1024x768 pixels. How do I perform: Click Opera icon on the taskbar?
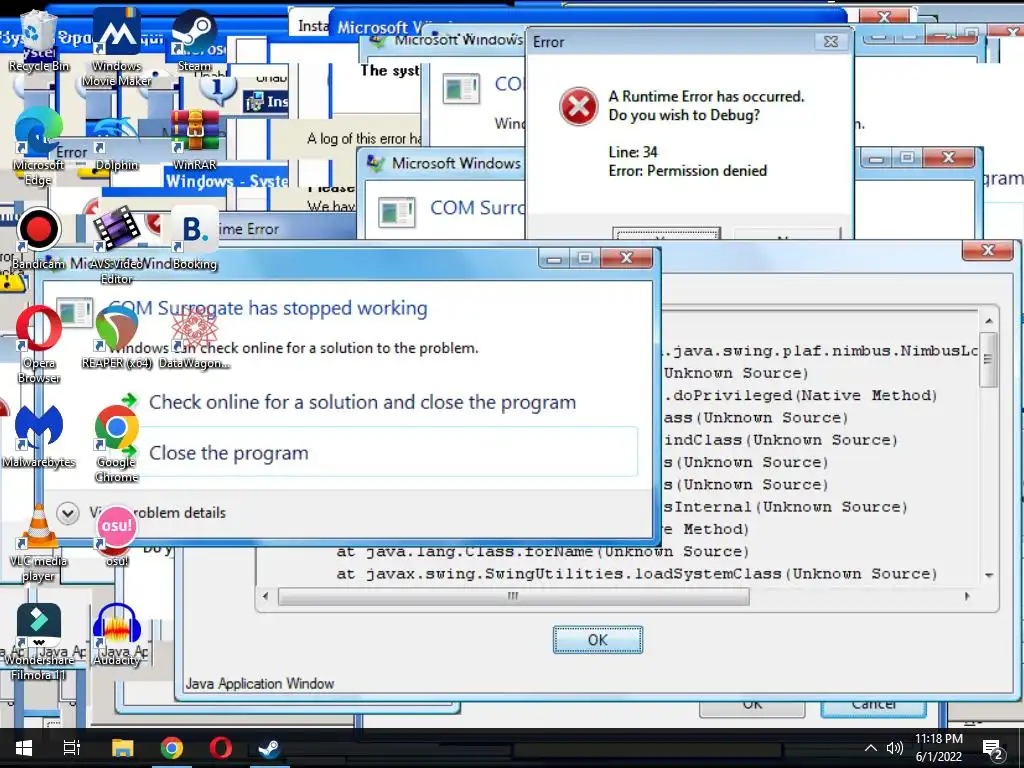[221, 748]
